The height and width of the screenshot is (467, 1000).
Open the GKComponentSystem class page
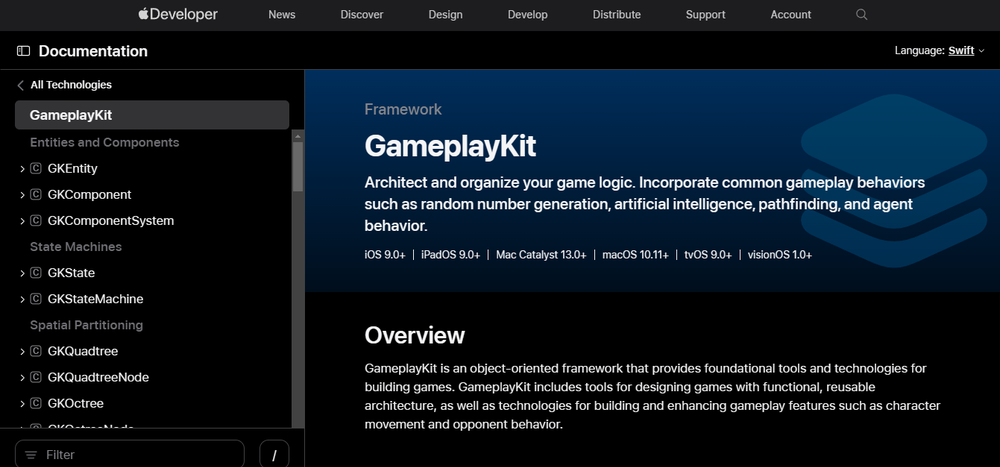(111, 221)
